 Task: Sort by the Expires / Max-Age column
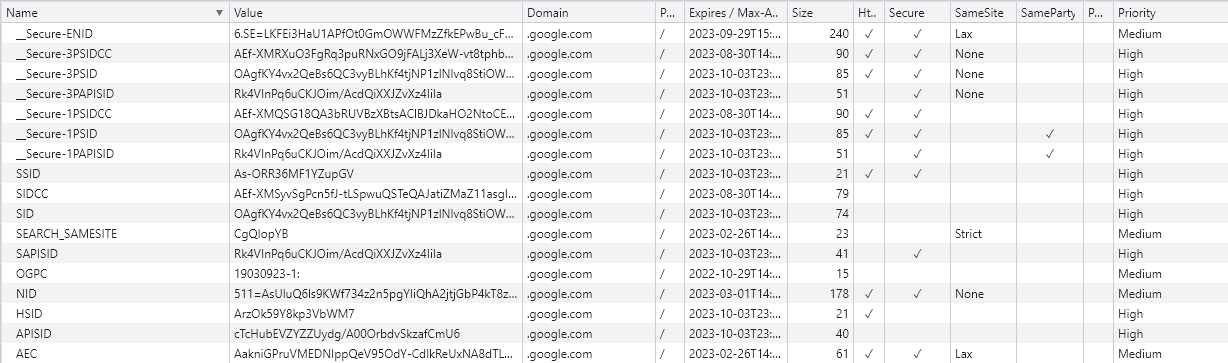pos(735,13)
